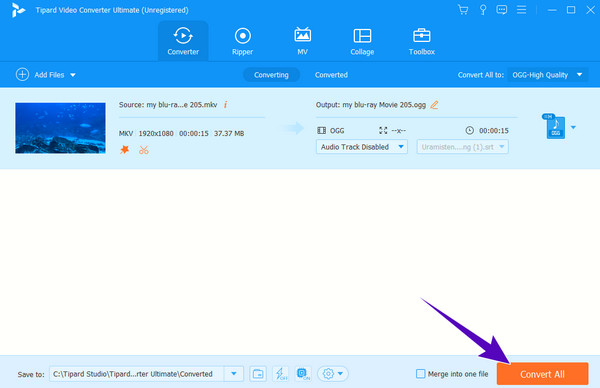Switch to the Ripper tab
This screenshot has height=388, width=600.
243,42
